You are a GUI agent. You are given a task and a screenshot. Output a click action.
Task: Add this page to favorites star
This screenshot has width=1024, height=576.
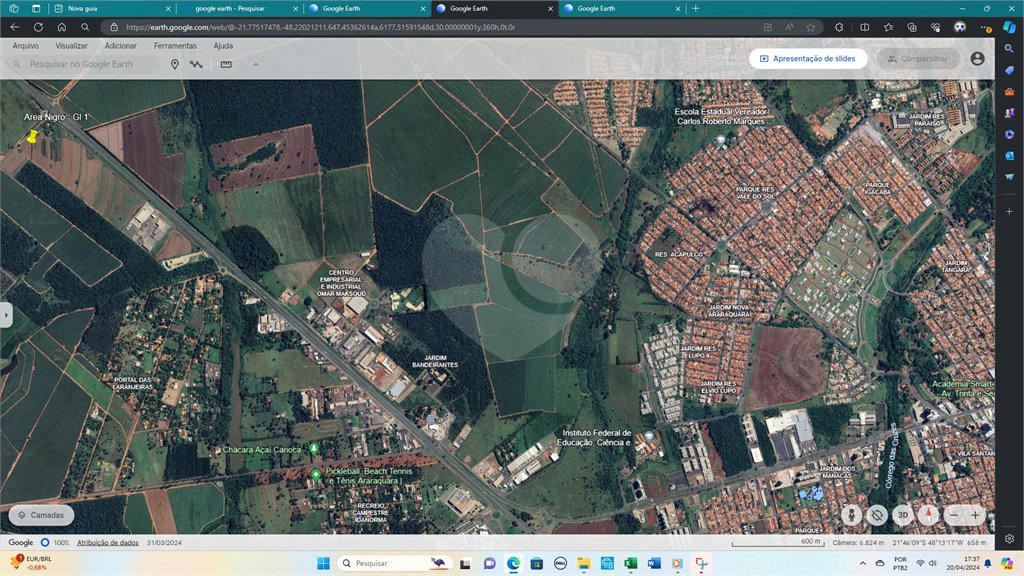pos(810,27)
